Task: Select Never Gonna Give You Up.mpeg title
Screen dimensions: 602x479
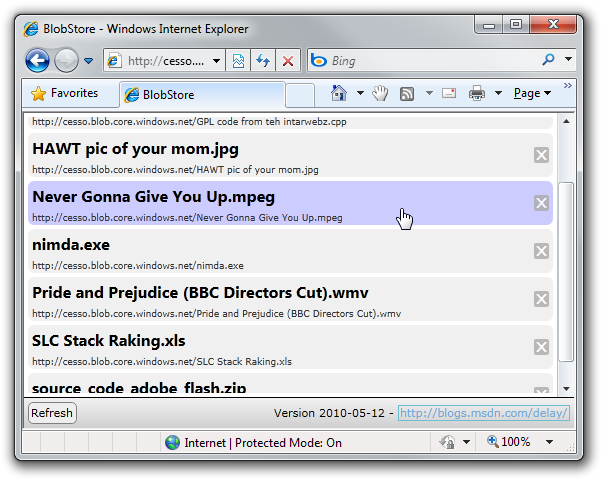Action: click(154, 197)
